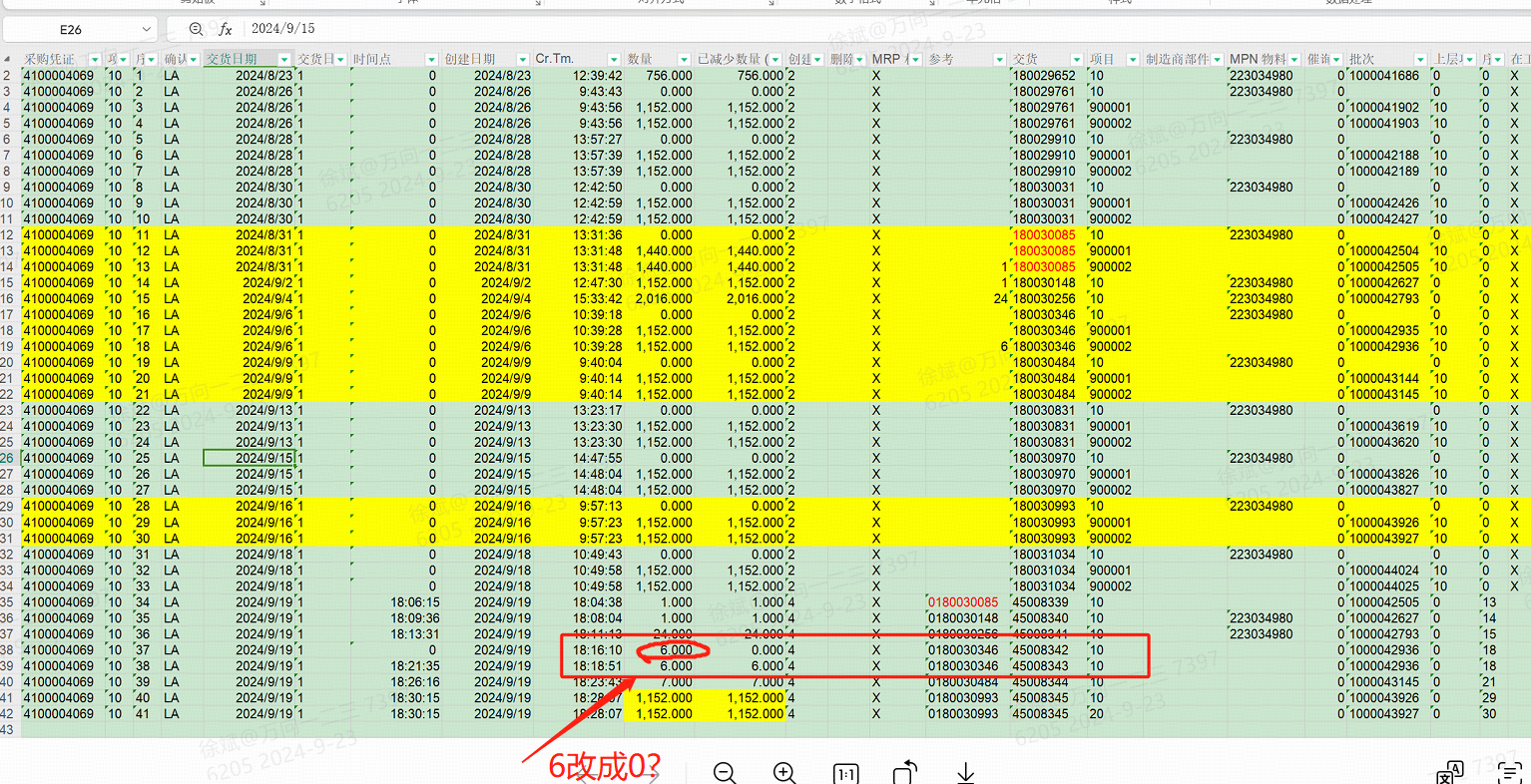This screenshot has width=1531, height=784.
Task: Select row header 38
Action: [x=9, y=650]
